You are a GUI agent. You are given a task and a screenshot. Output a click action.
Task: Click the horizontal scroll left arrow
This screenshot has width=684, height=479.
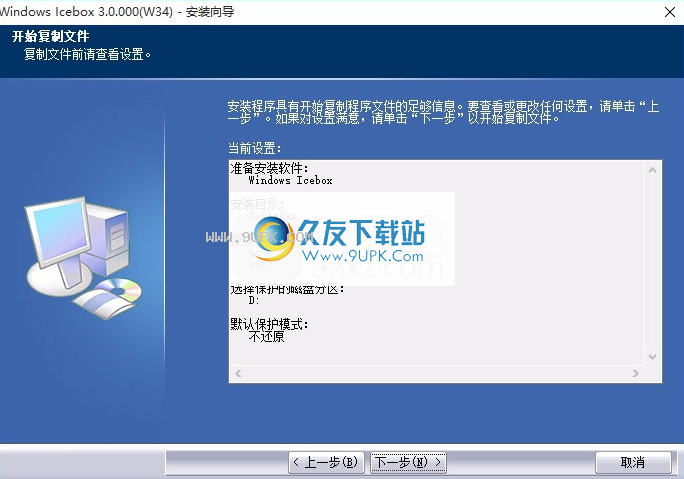238,373
